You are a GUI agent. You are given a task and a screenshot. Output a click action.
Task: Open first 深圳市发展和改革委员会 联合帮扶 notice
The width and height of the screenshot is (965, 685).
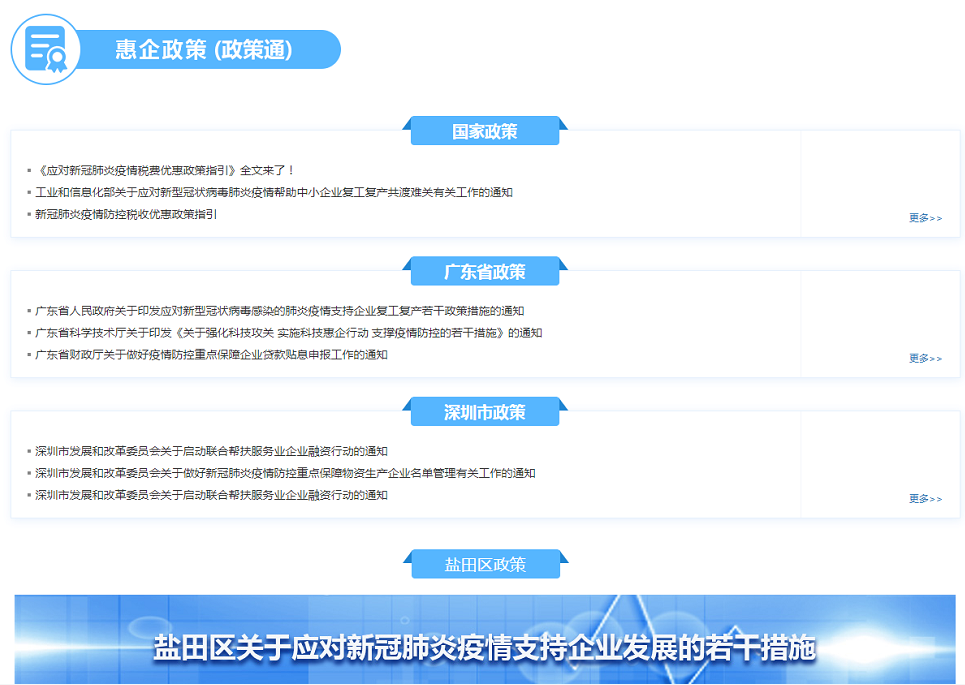[x=211, y=451]
